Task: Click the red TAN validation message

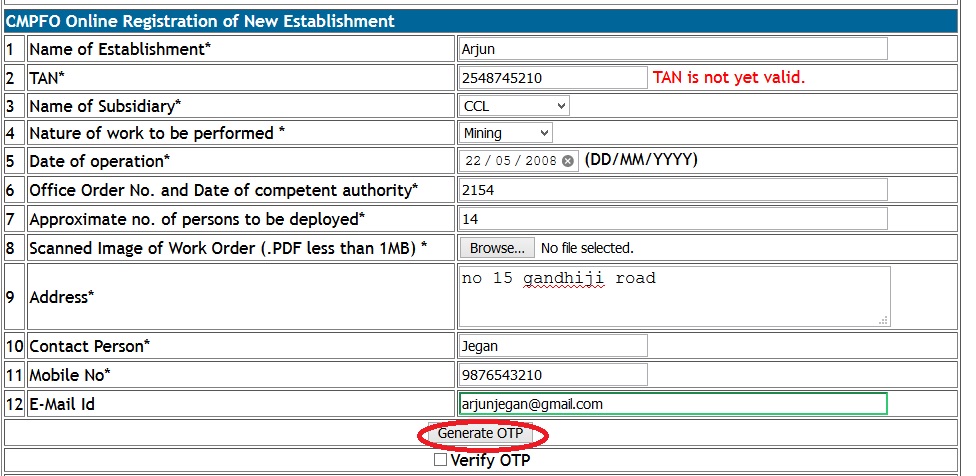Action: [x=728, y=77]
